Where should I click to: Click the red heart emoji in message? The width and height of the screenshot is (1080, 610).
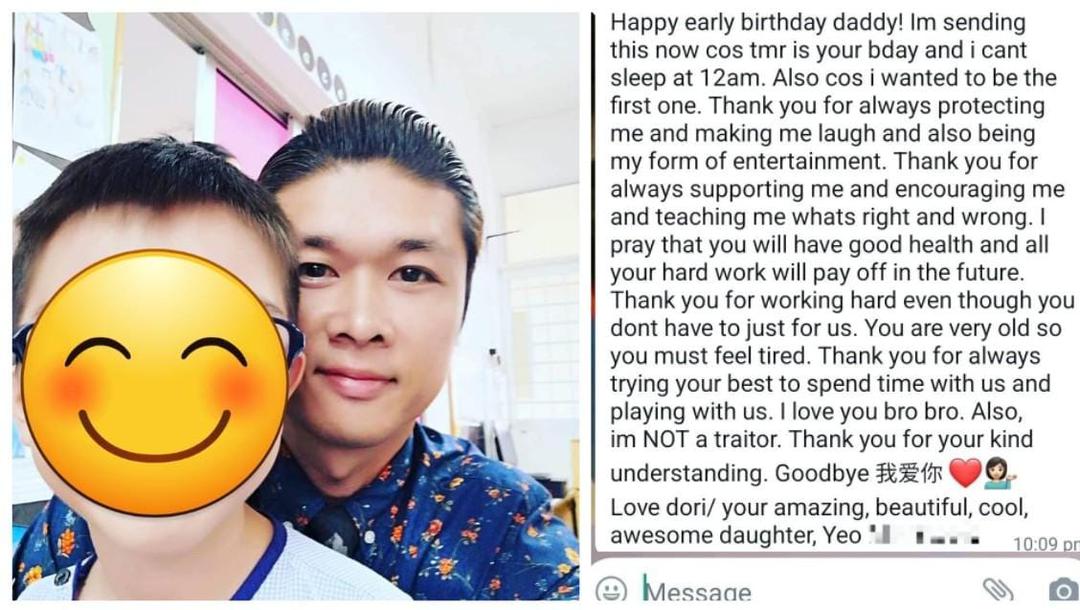(964, 473)
